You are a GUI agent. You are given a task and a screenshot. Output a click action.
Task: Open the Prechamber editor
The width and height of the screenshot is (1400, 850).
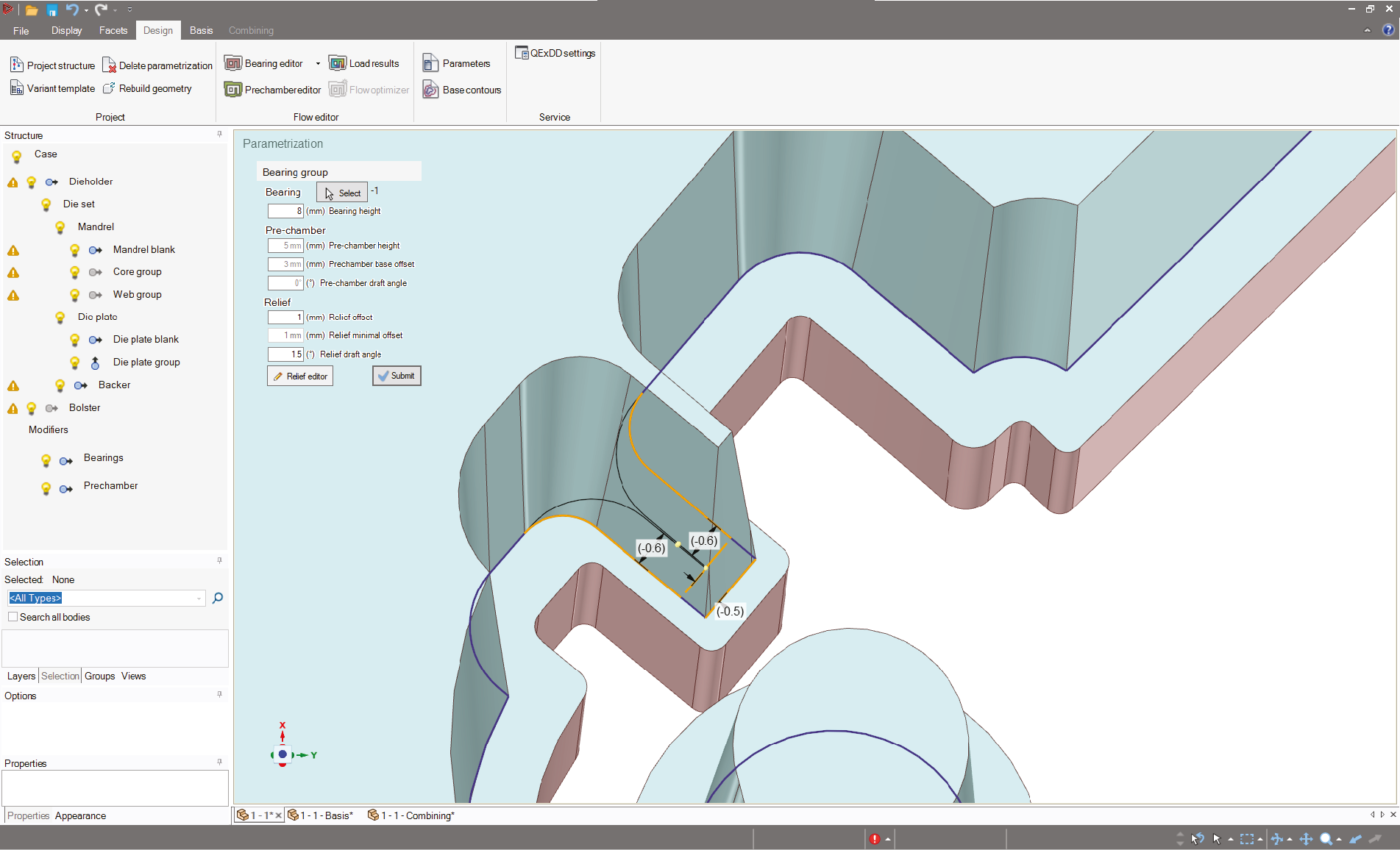pyautogui.click(x=273, y=90)
